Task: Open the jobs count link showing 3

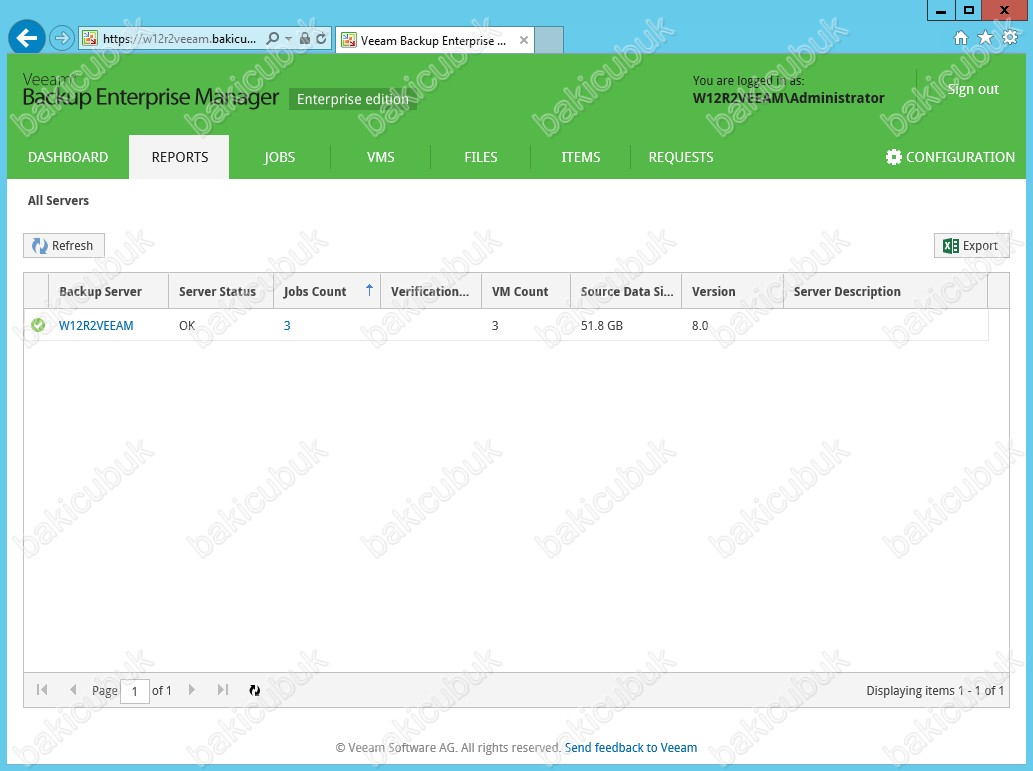Action: (287, 326)
